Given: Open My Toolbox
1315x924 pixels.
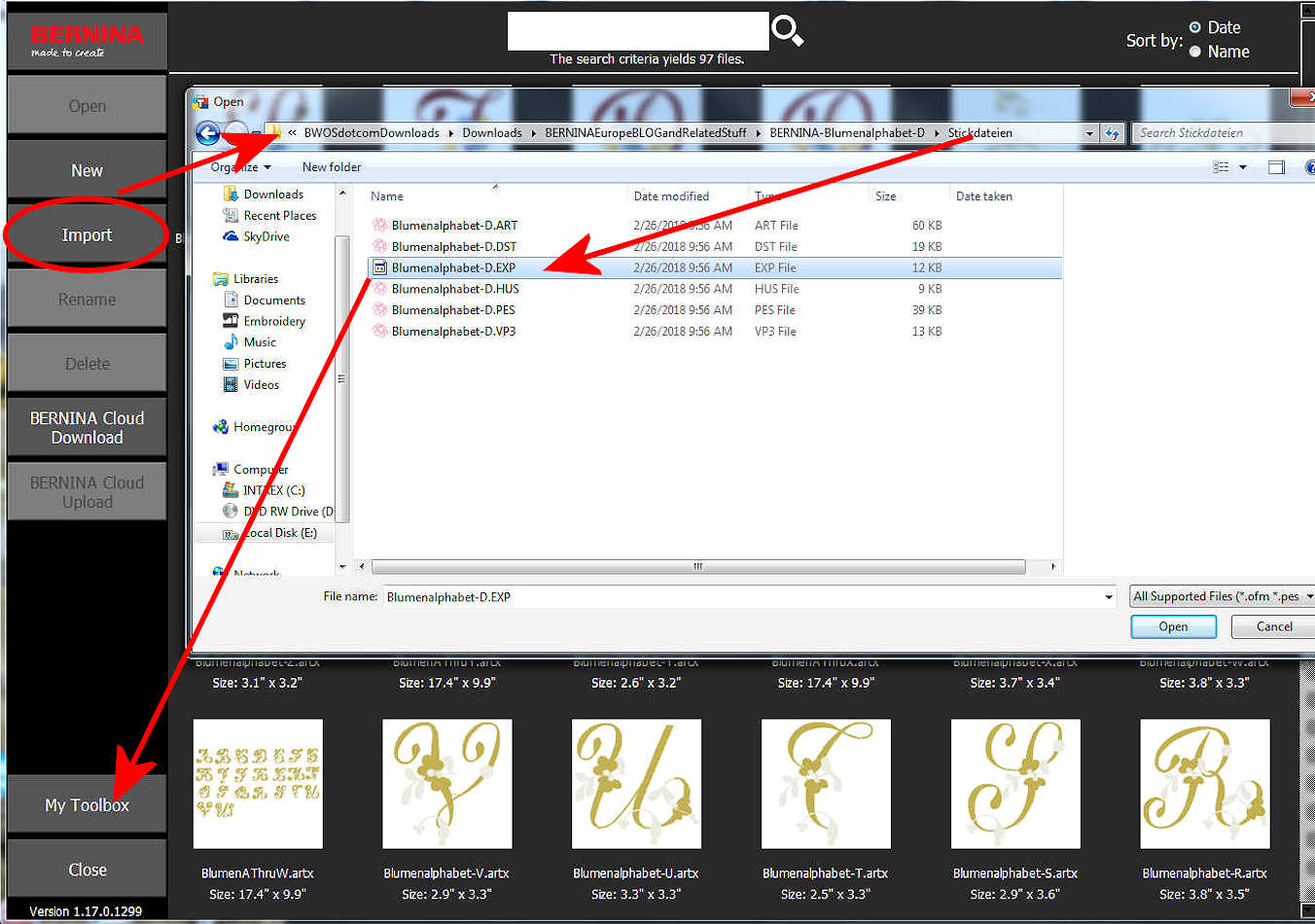Looking at the screenshot, I should pos(87,804).
